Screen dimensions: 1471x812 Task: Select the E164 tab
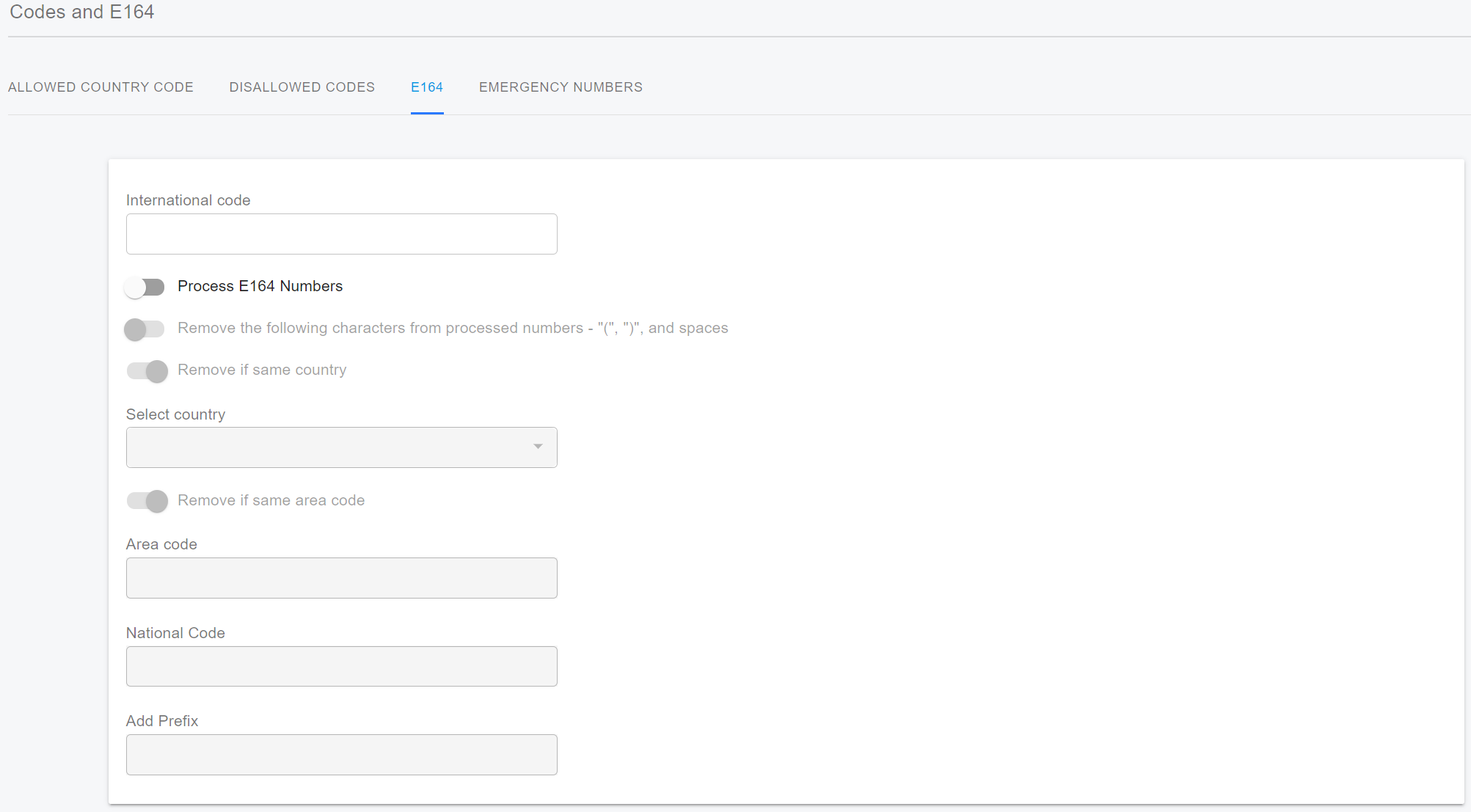click(x=426, y=87)
